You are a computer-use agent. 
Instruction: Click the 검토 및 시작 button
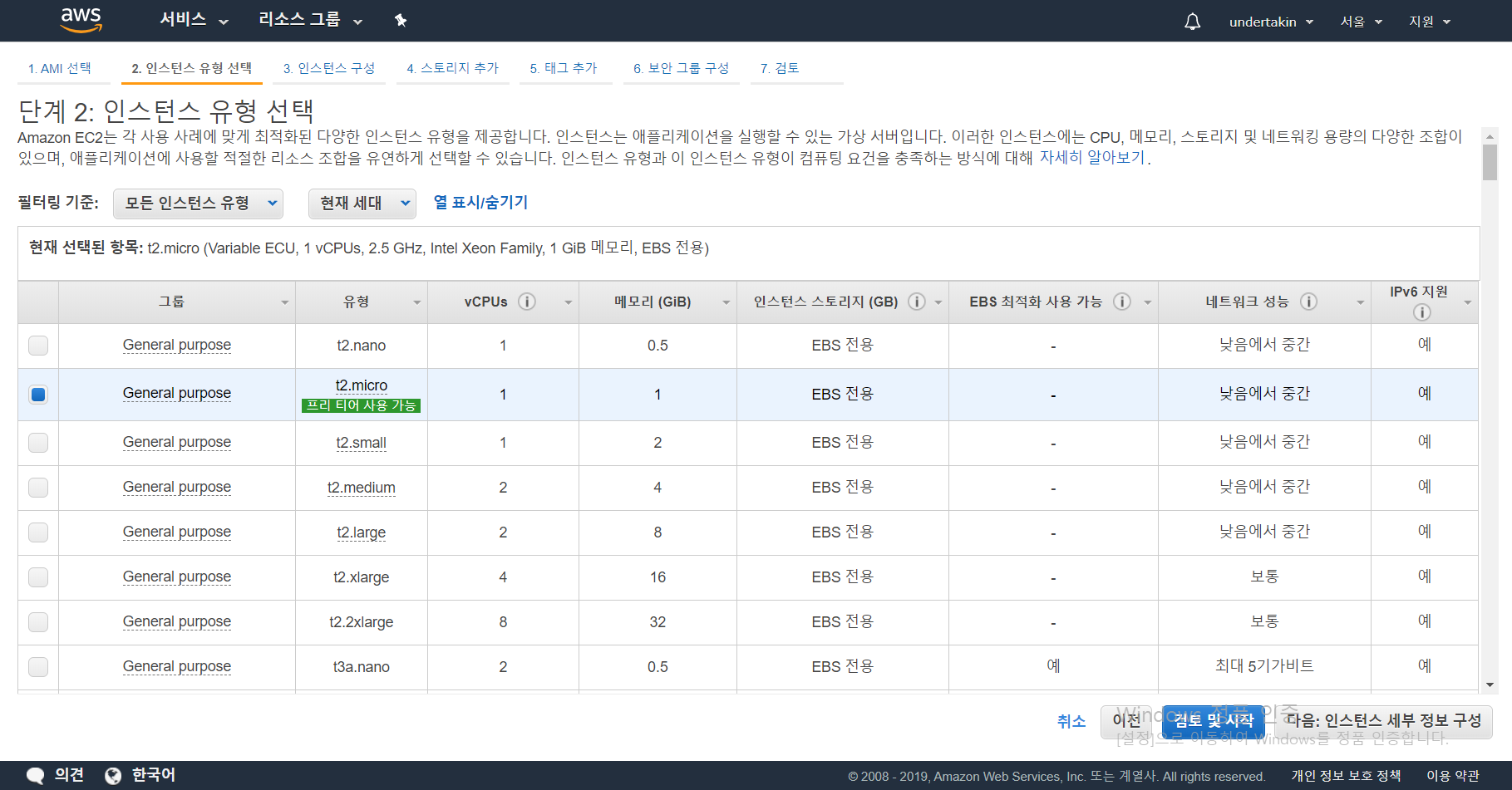[x=1214, y=721]
